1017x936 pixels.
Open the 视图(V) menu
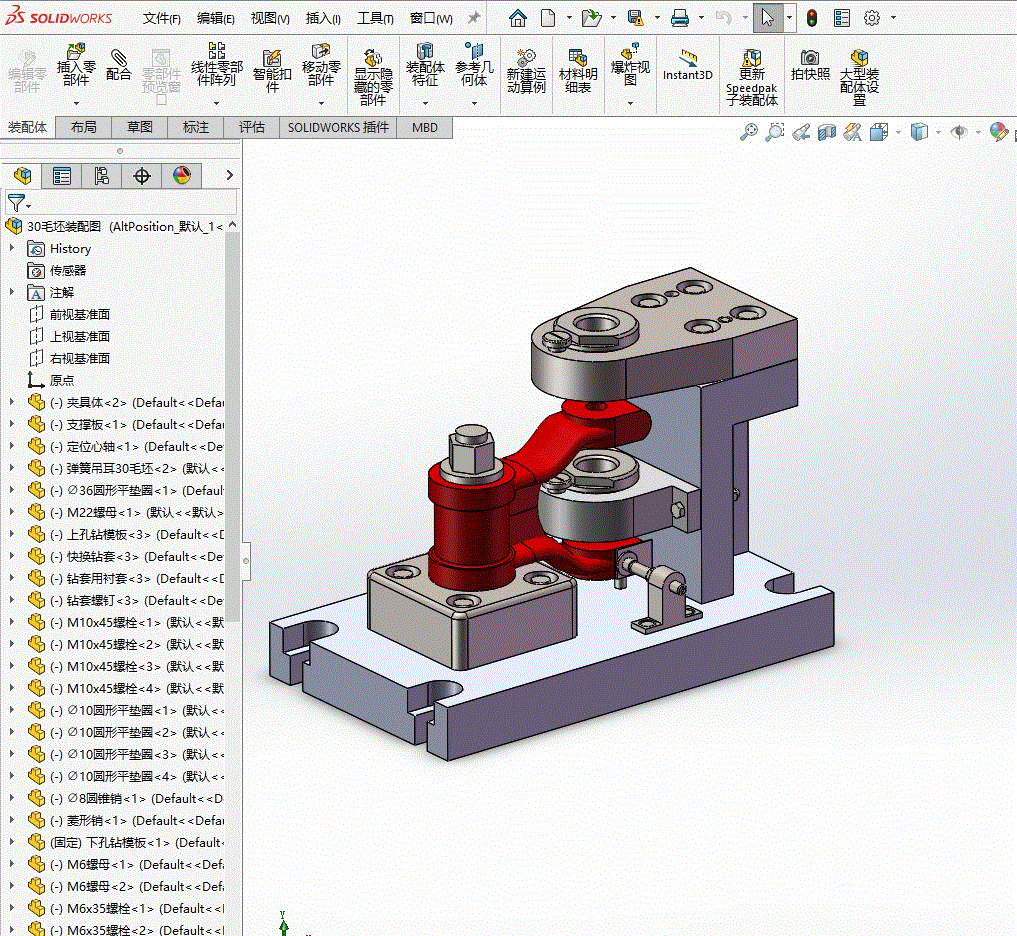coord(270,18)
